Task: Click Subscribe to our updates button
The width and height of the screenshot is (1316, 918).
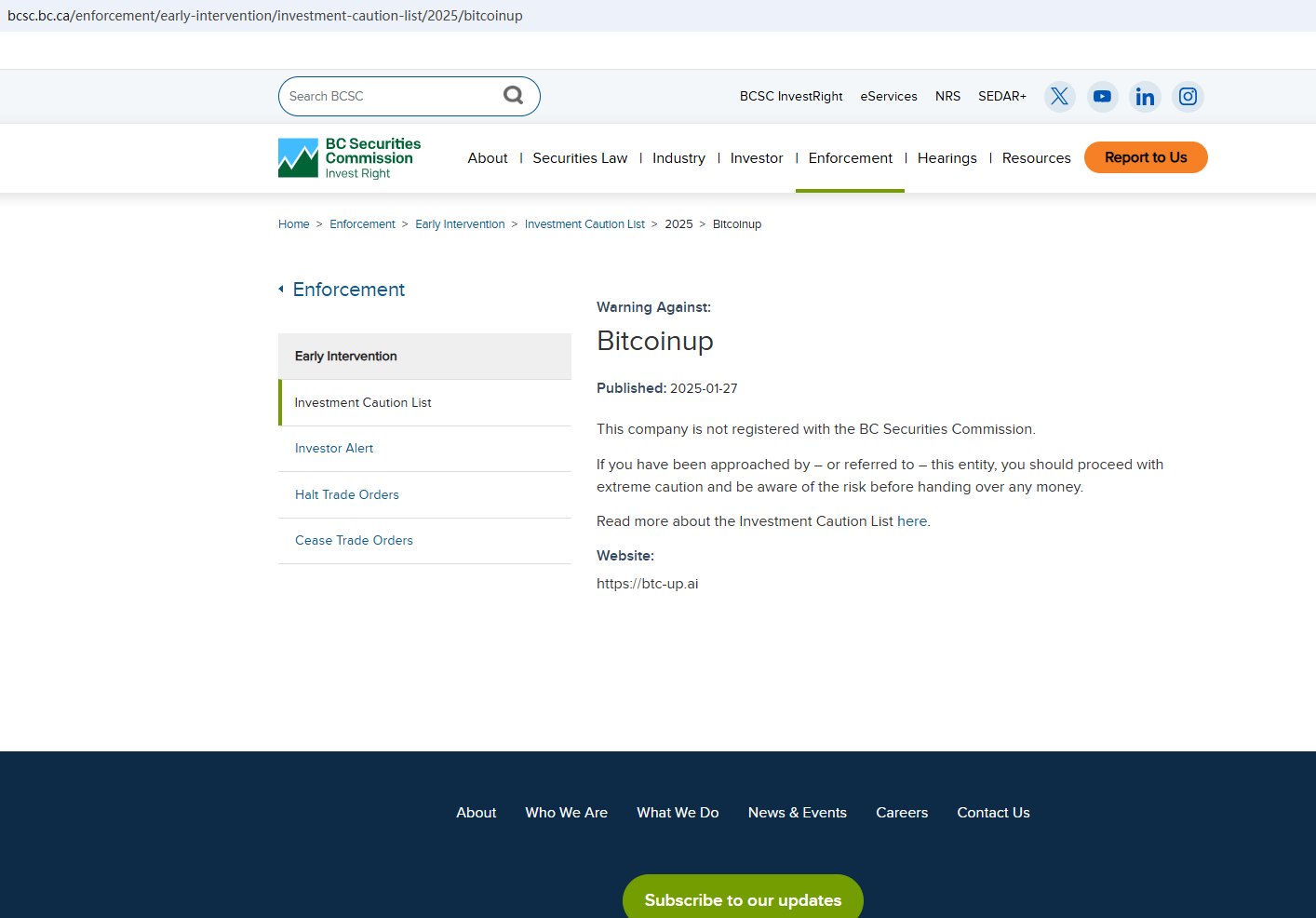Action: 743,898
